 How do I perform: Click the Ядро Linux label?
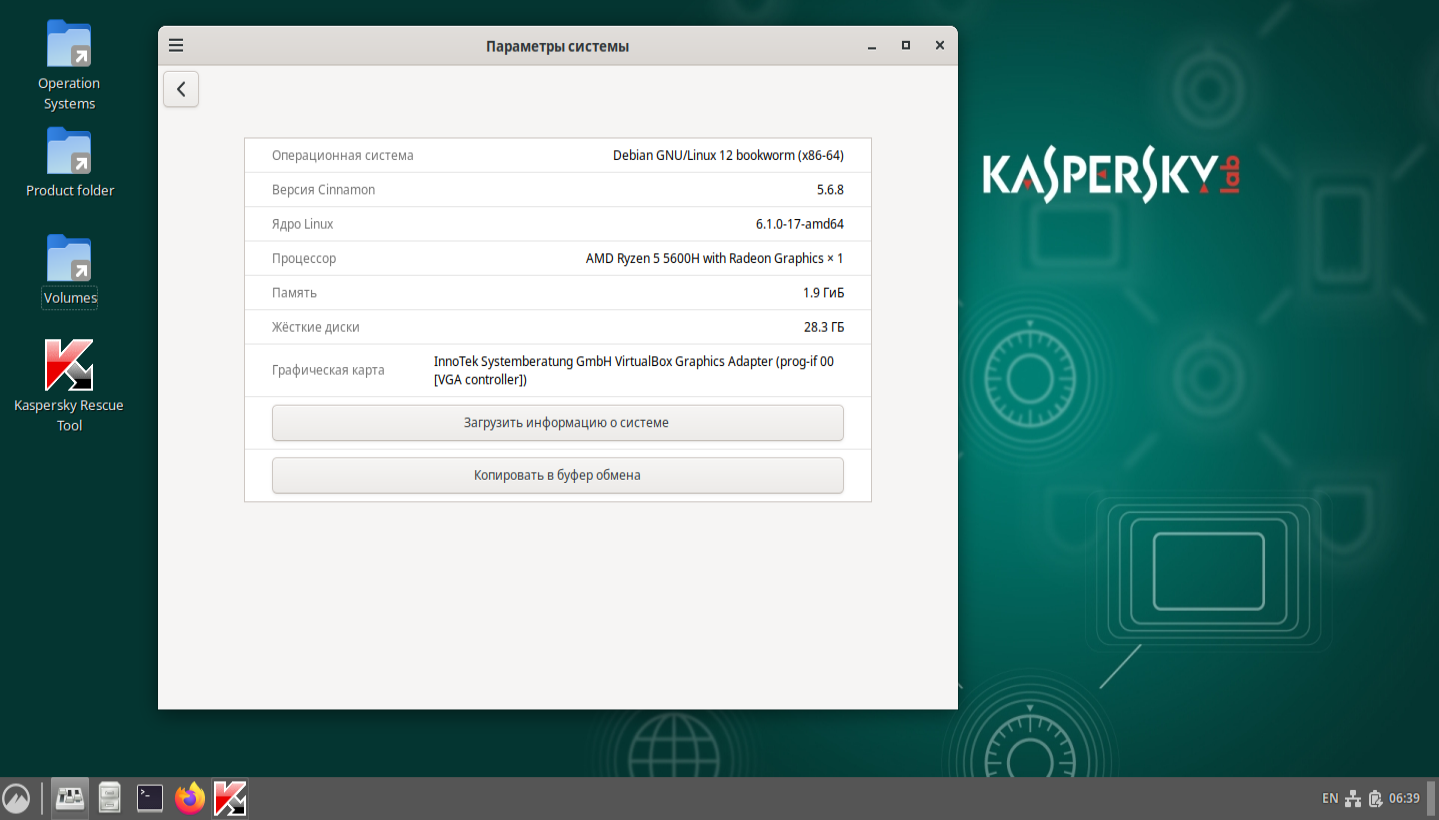302,224
